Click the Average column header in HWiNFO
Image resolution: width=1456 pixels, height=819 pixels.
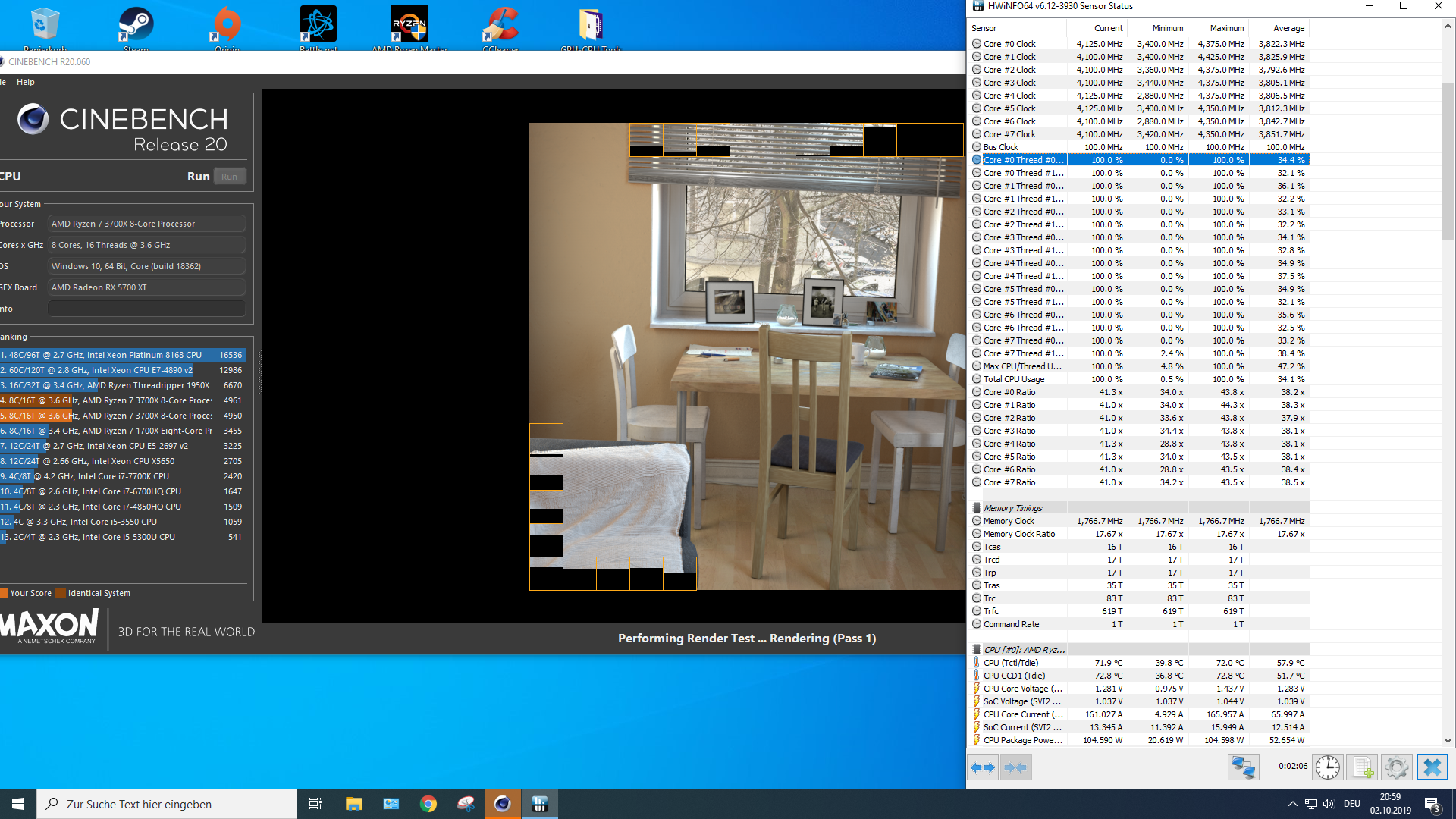coord(1288,28)
